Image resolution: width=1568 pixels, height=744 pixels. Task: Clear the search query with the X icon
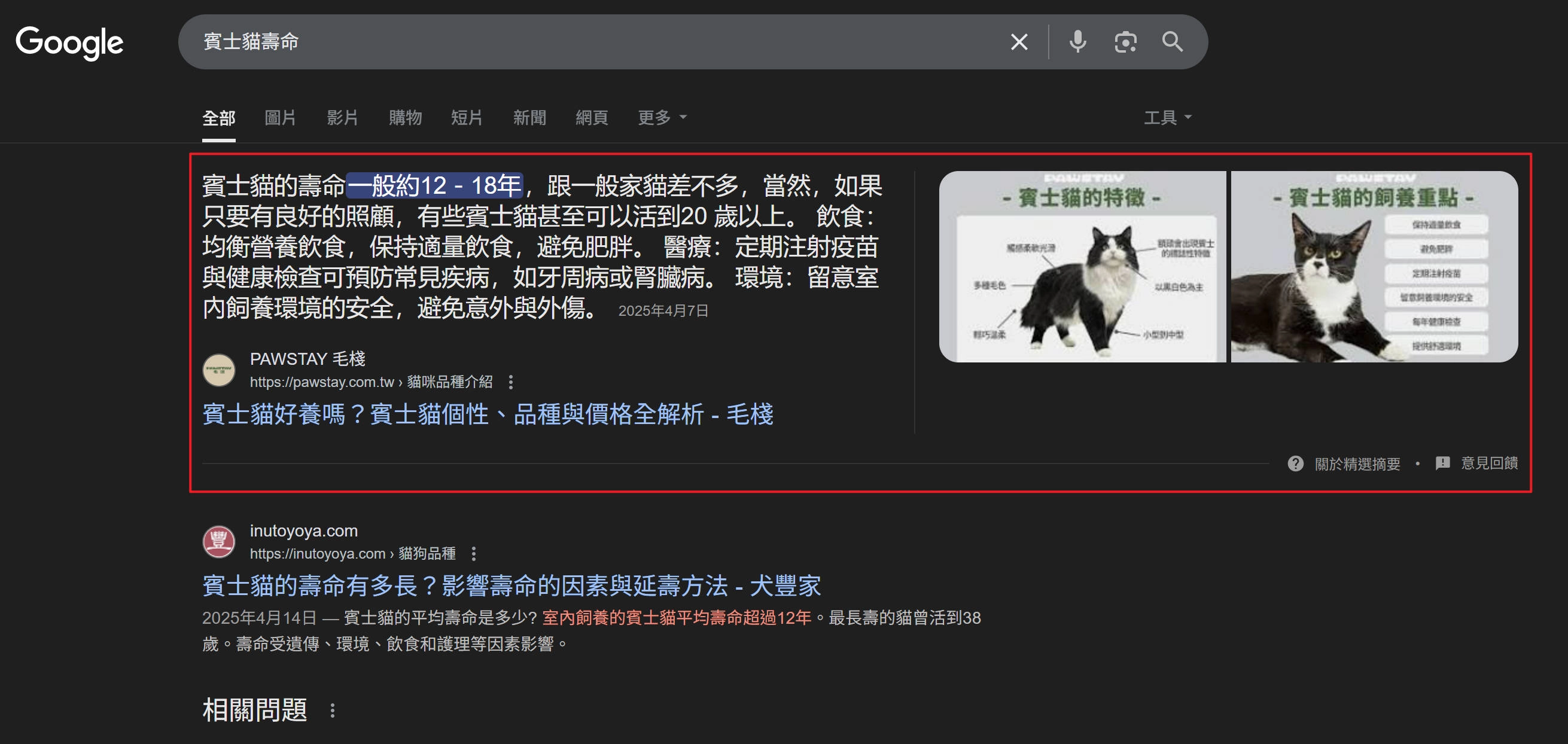pyautogui.click(x=1018, y=41)
